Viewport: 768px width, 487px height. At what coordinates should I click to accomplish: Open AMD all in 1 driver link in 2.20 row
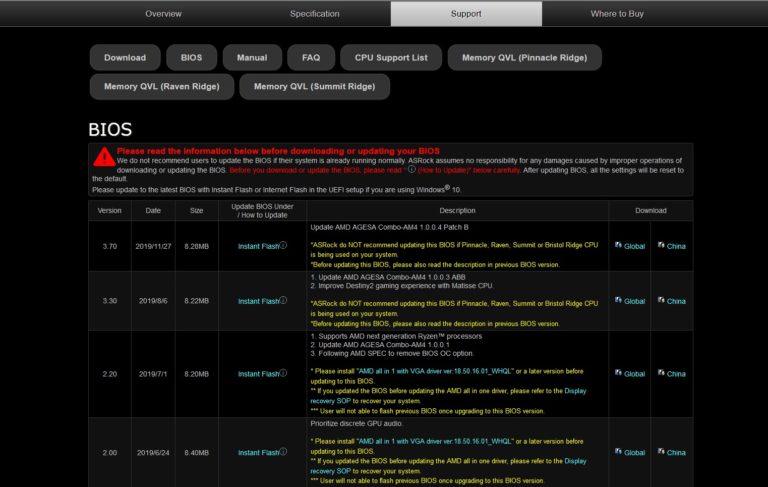[435, 371]
